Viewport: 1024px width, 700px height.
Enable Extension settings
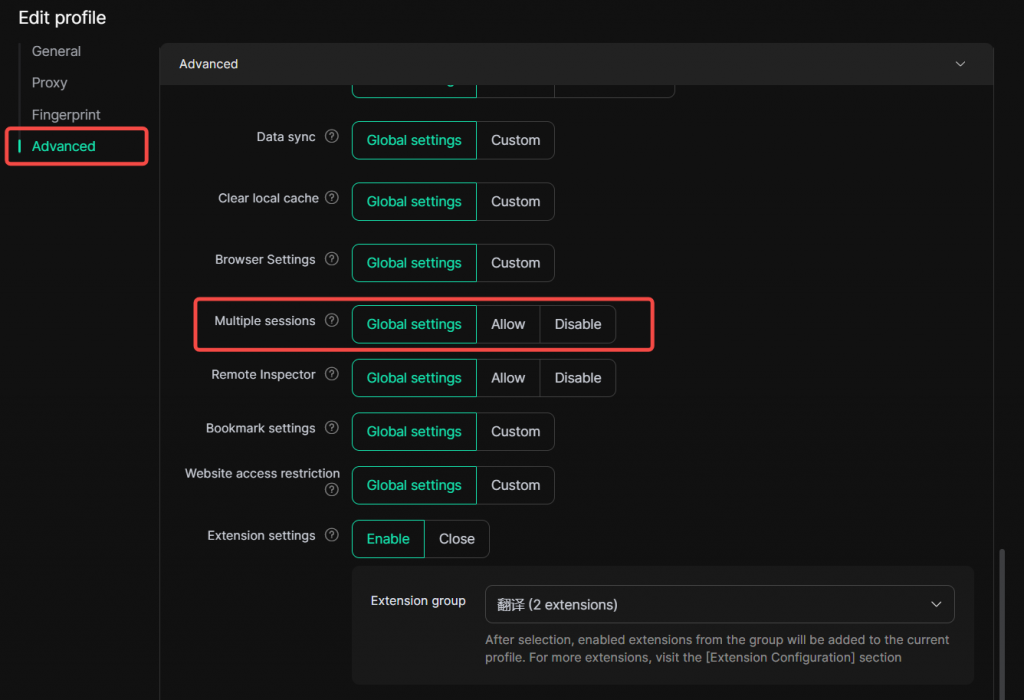388,539
